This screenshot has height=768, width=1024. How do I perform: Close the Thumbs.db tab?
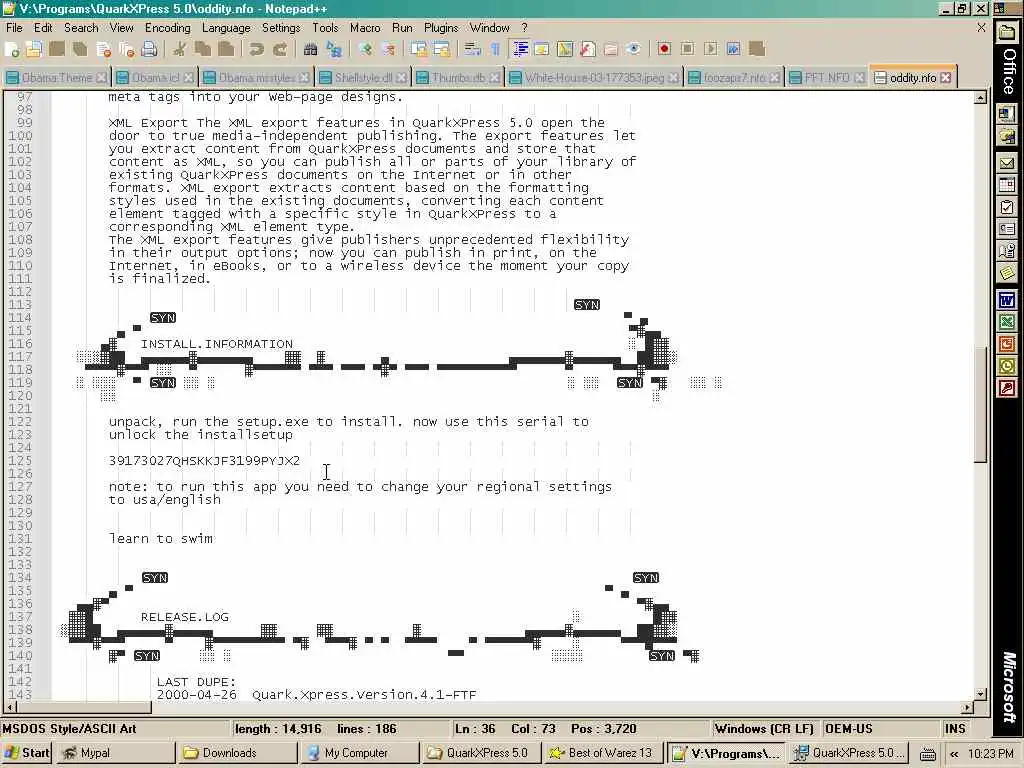pos(494,78)
